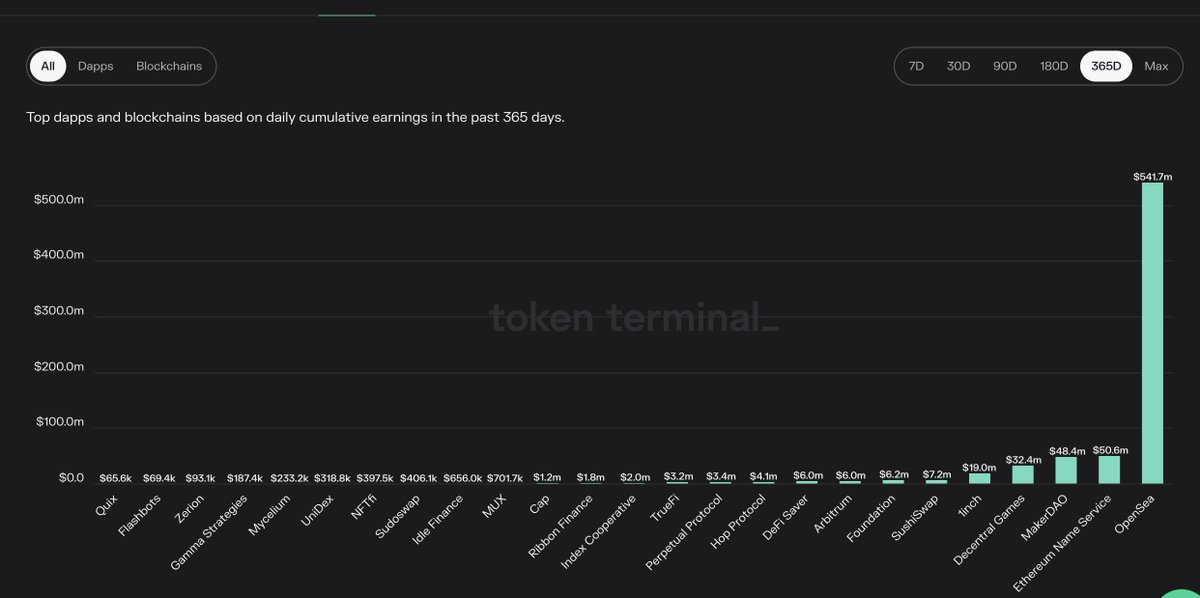Screen dimensions: 1200x598
Task: Click the token terminal watermark logo
Action: (x=634, y=319)
